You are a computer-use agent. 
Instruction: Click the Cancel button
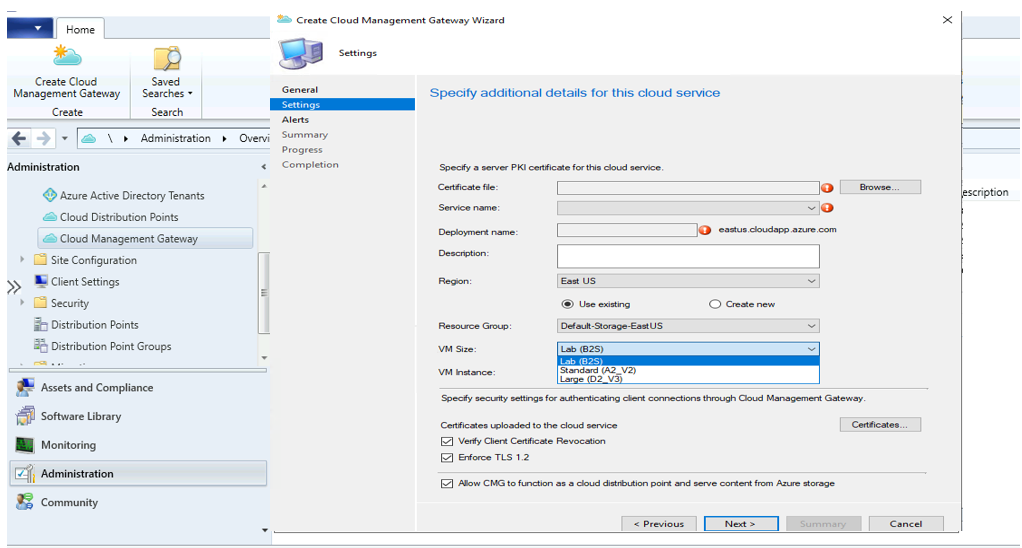point(906,524)
